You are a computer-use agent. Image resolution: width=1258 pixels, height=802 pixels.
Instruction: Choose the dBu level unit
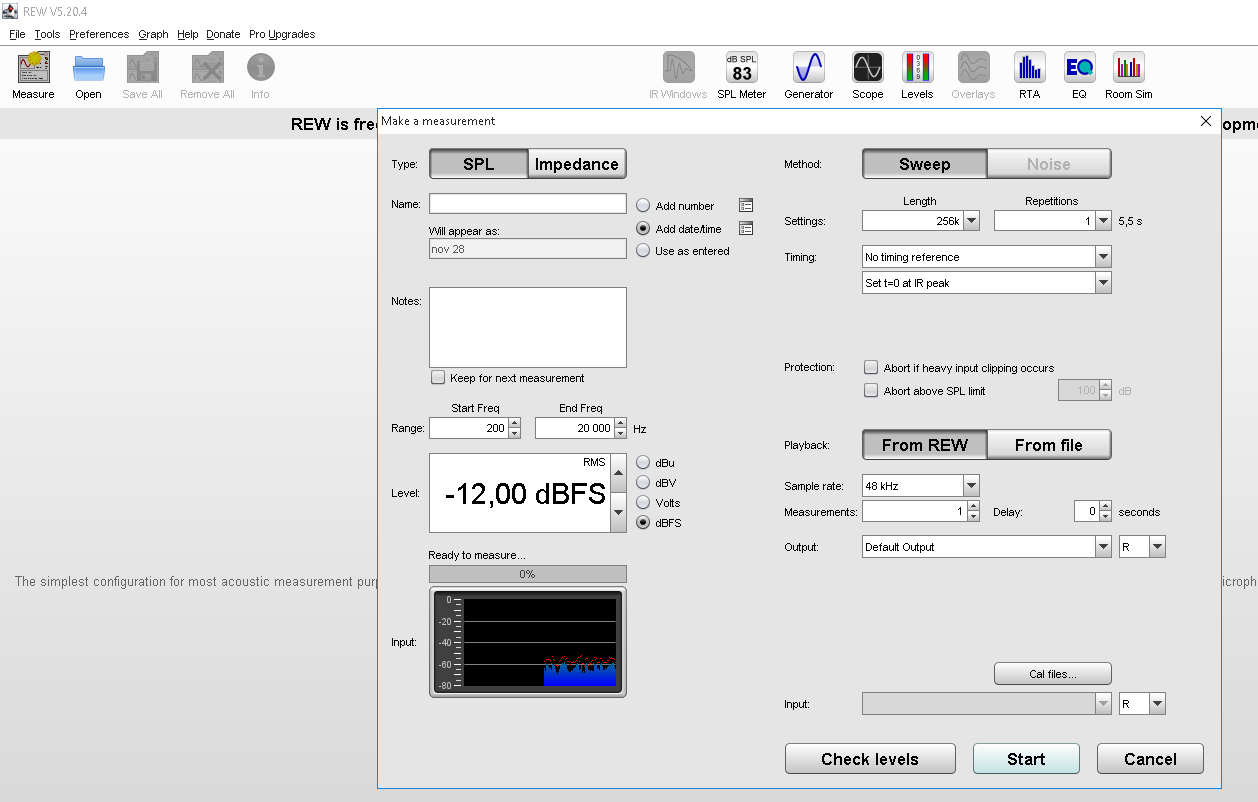click(x=643, y=463)
